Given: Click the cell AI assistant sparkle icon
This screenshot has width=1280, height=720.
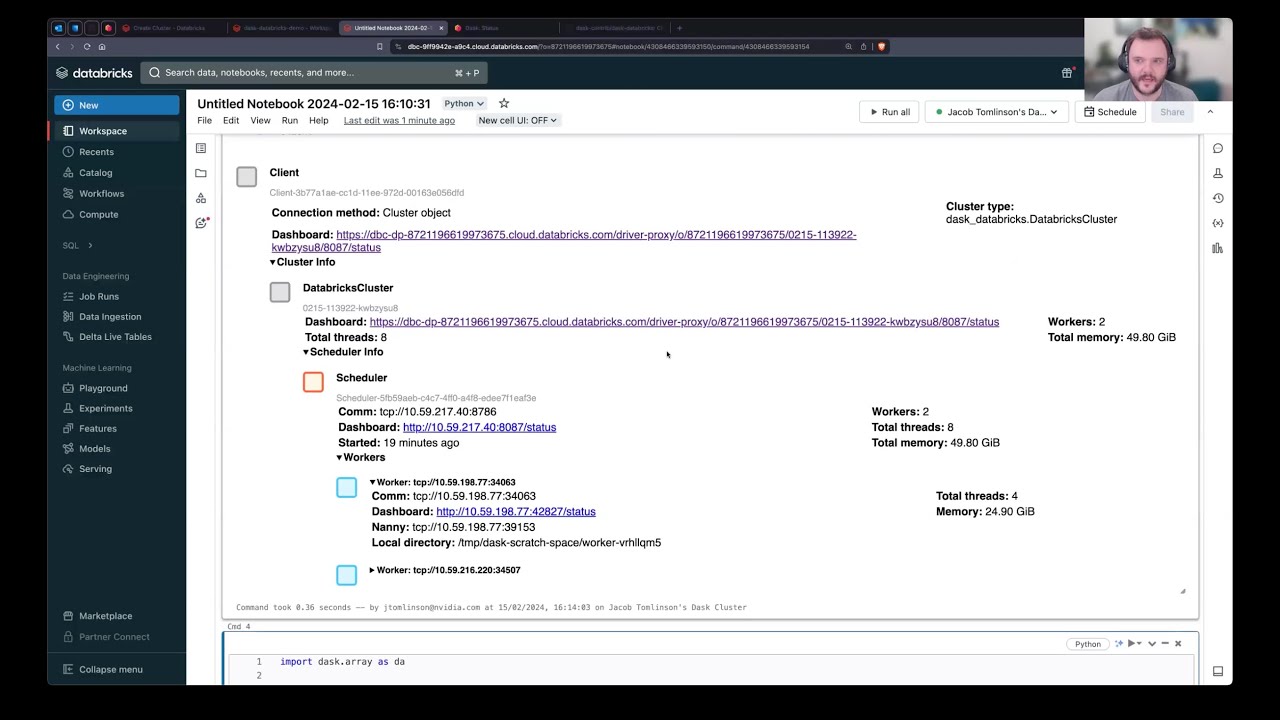Looking at the screenshot, I should [1119, 644].
